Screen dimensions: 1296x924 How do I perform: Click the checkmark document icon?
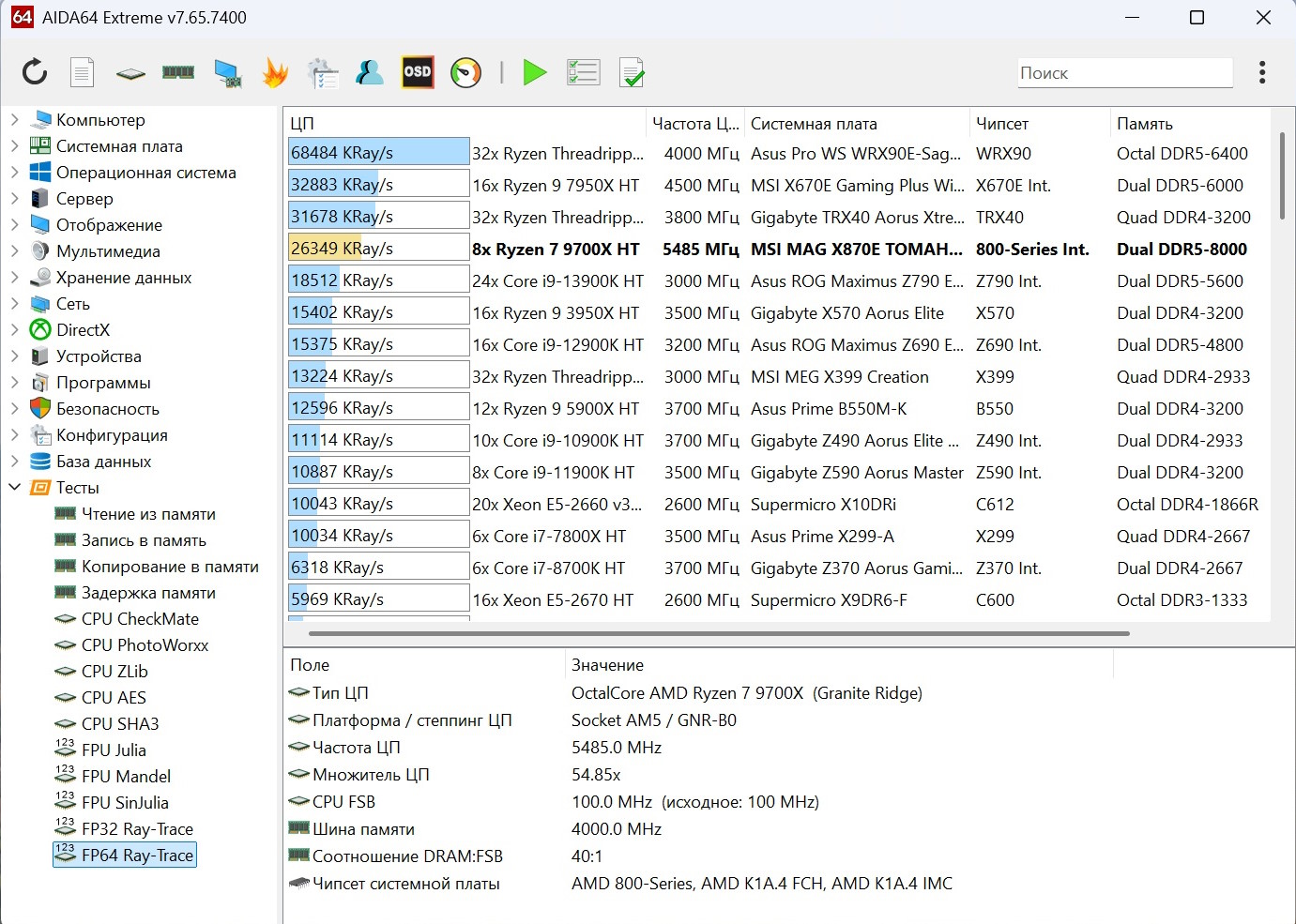(x=632, y=72)
